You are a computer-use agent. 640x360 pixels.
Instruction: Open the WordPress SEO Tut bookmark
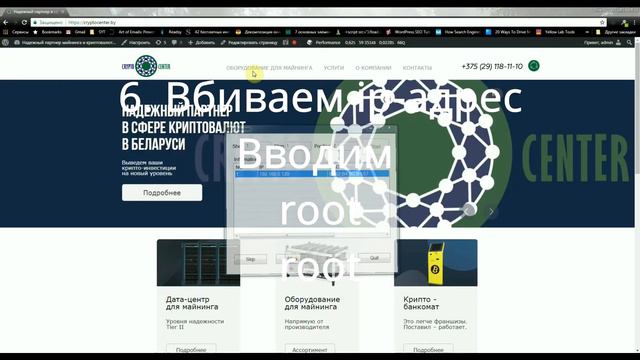pyautogui.click(x=408, y=32)
